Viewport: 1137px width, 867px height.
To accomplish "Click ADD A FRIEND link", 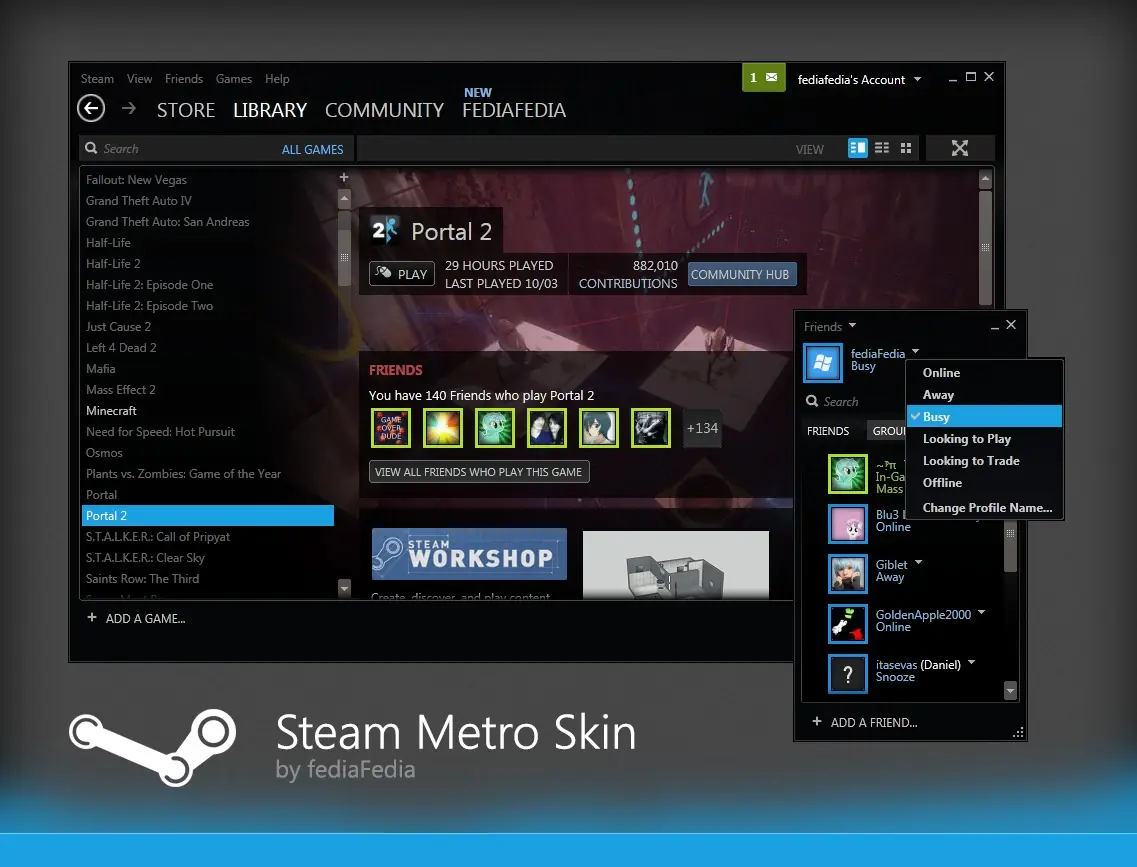I will click(874, 722).
